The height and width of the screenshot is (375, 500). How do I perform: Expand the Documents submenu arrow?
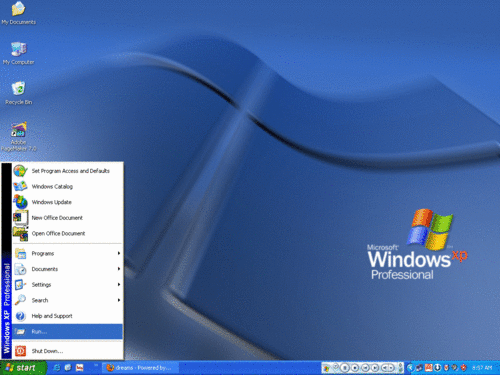(119, 269)
